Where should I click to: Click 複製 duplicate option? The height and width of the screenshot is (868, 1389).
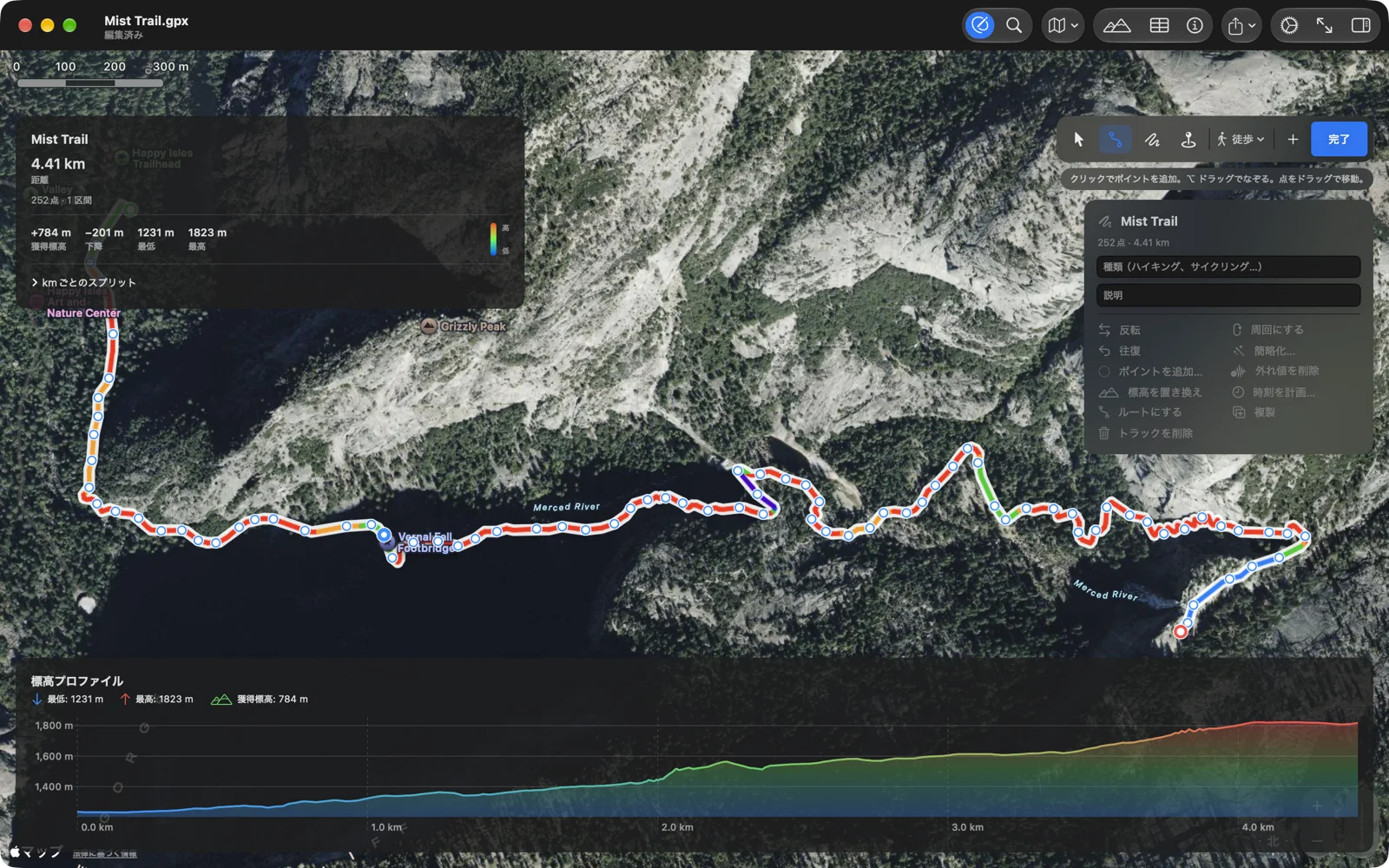coord(1254,412)
